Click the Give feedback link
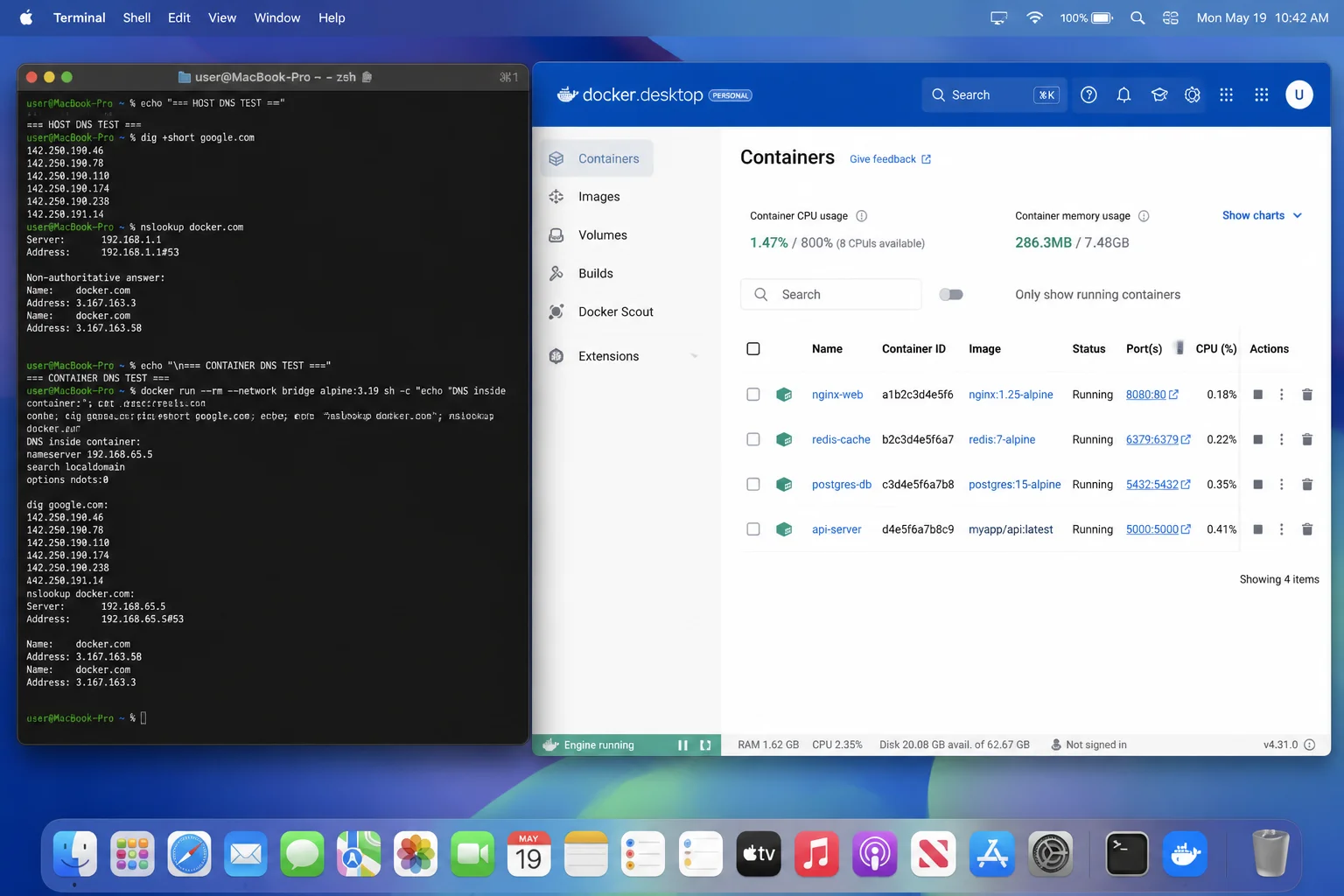The width and height of the screenshot is (1344, 896). (x=890, y=159)
